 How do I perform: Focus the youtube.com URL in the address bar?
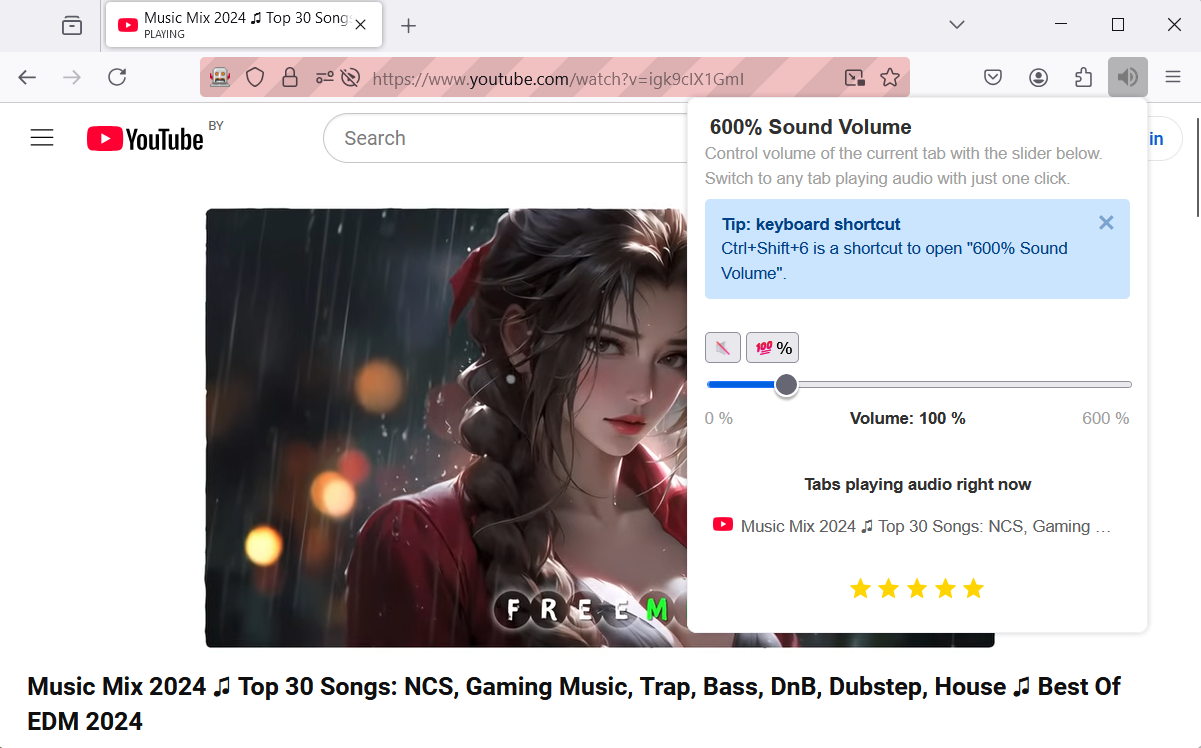point(558,78)
